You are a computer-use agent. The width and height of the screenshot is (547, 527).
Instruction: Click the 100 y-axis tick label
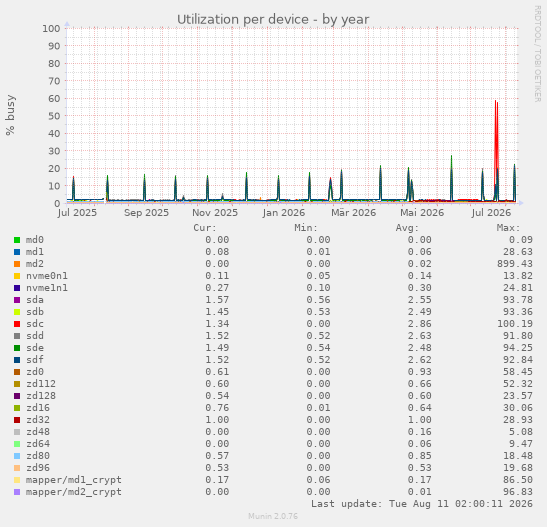pyautogui.click(x=51, y=29)
